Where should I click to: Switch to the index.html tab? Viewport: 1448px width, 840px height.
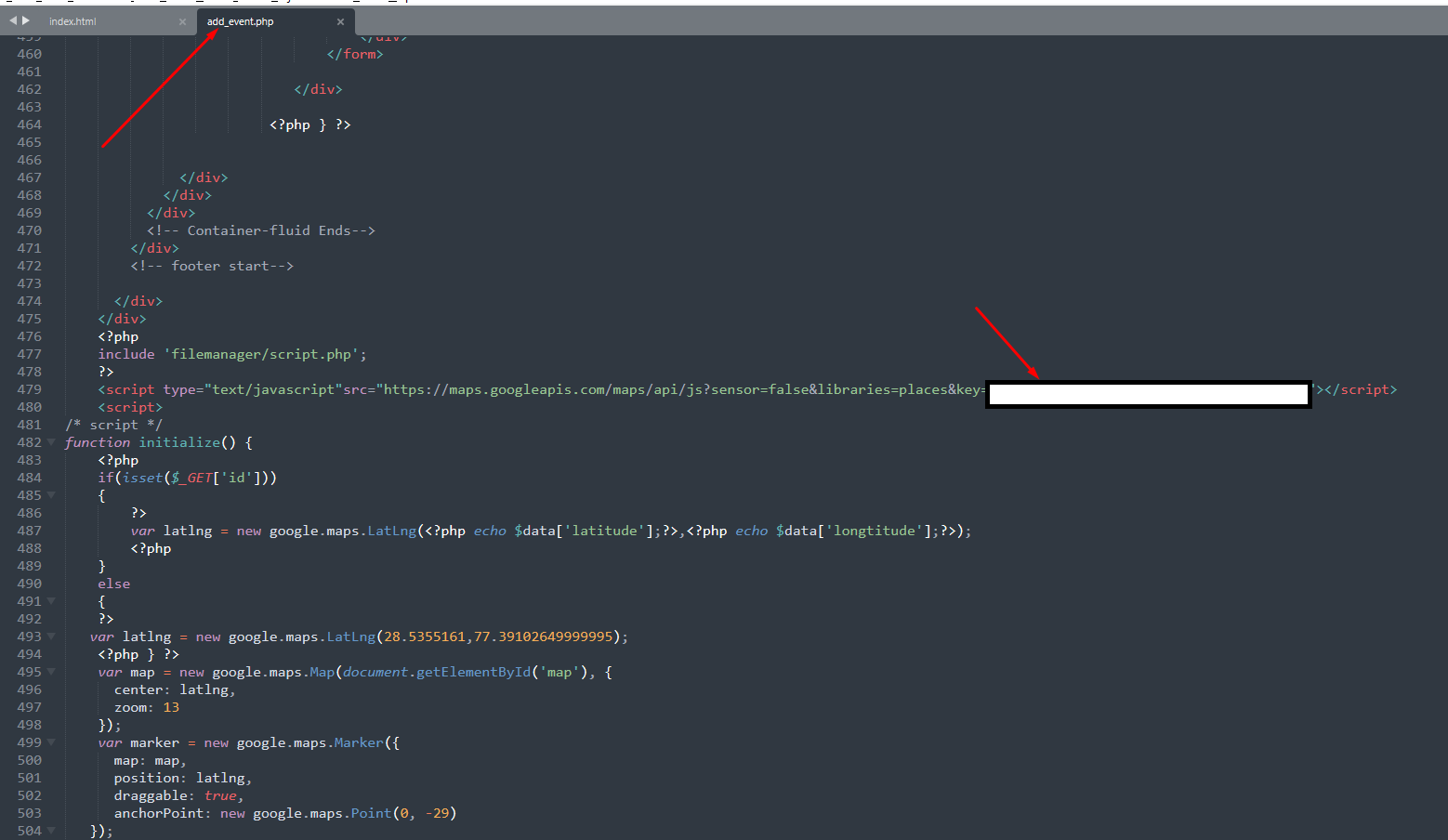click(x=72, y=21)
